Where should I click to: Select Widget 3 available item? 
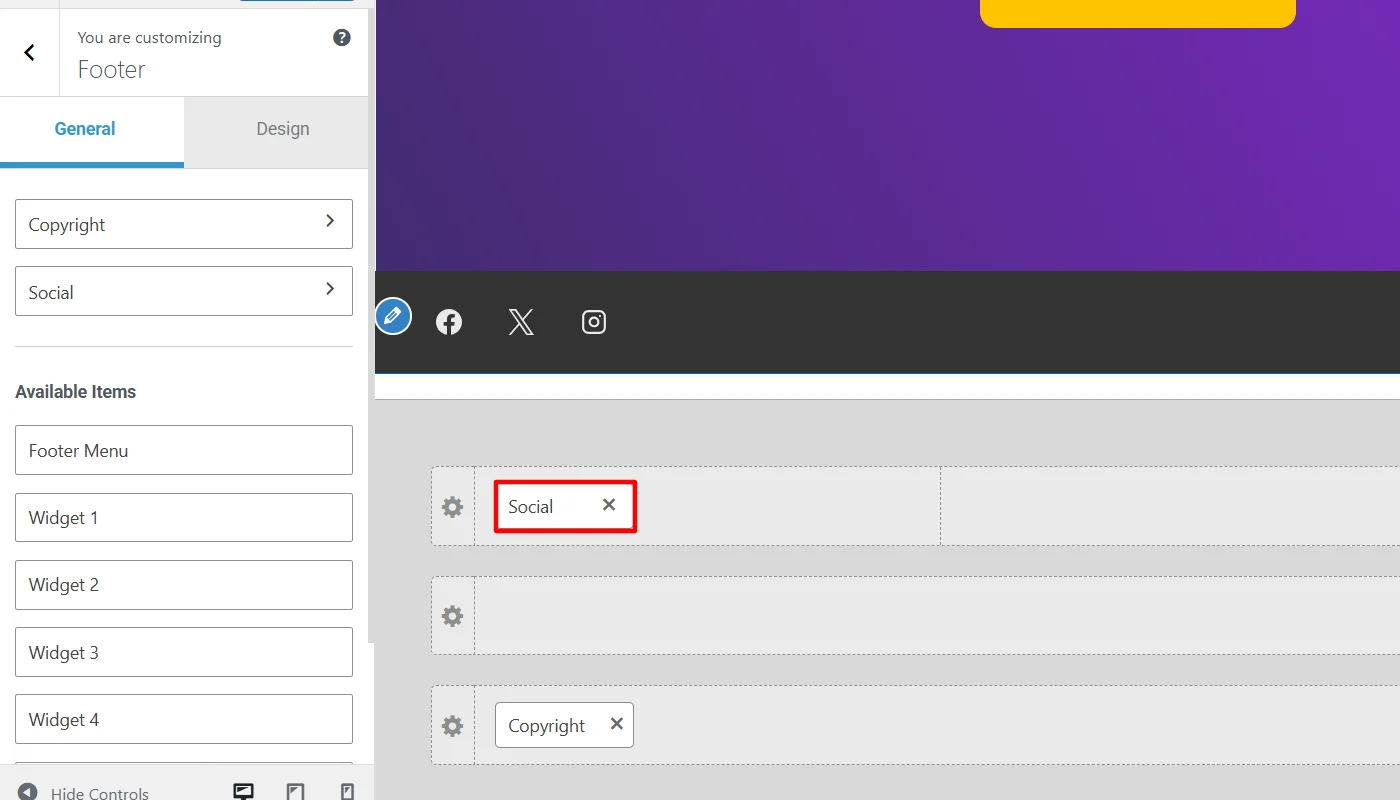point(184,652)
